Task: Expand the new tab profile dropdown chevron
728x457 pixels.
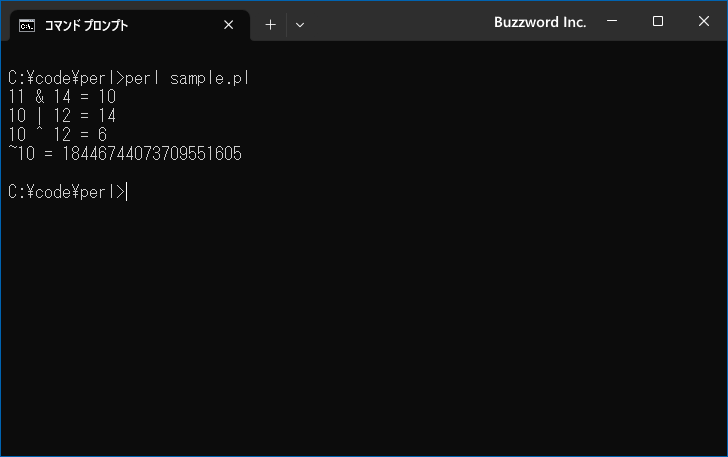Action: pos(300,25)
